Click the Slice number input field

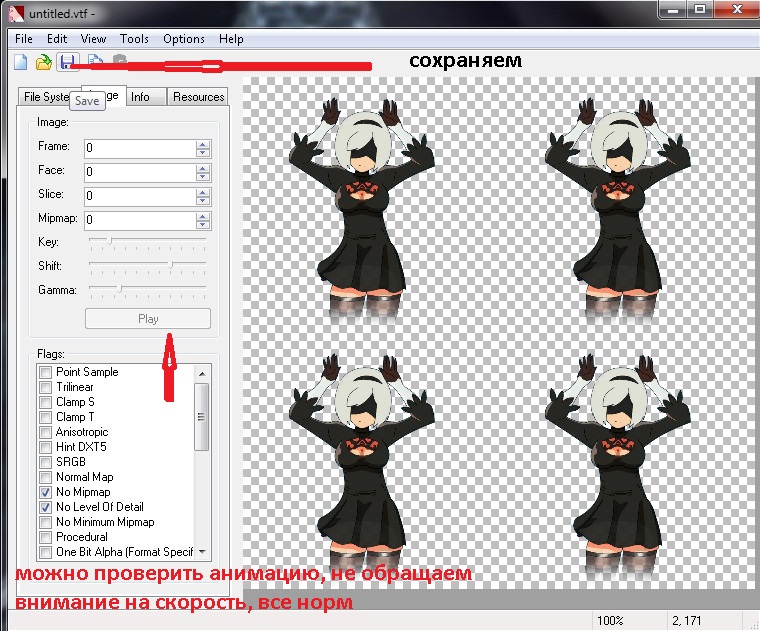(140, 196)
